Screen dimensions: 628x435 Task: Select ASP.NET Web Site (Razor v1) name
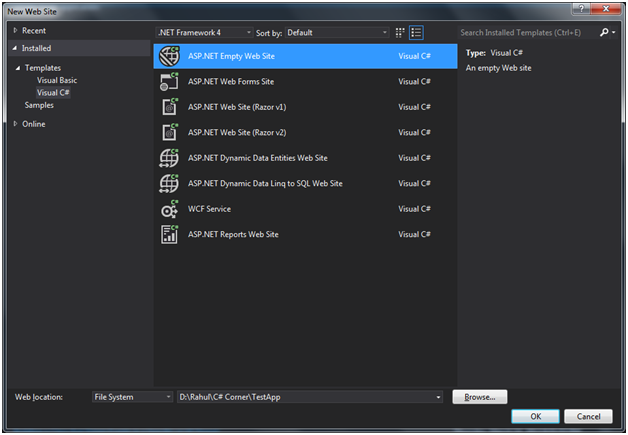tap(237, 107)
